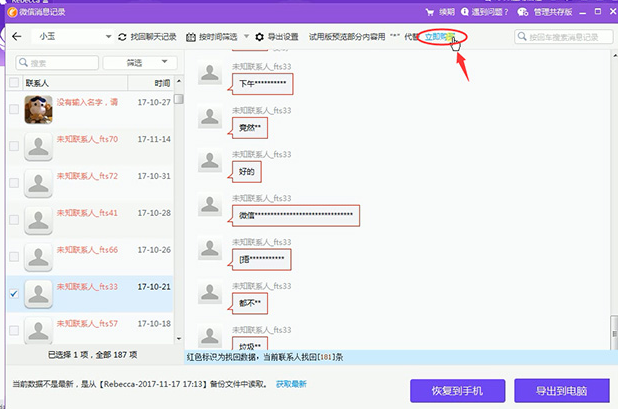The image size is (618, 409).
Task: Sort by the 联系人 column header
Action: click(x=37, y=83)
